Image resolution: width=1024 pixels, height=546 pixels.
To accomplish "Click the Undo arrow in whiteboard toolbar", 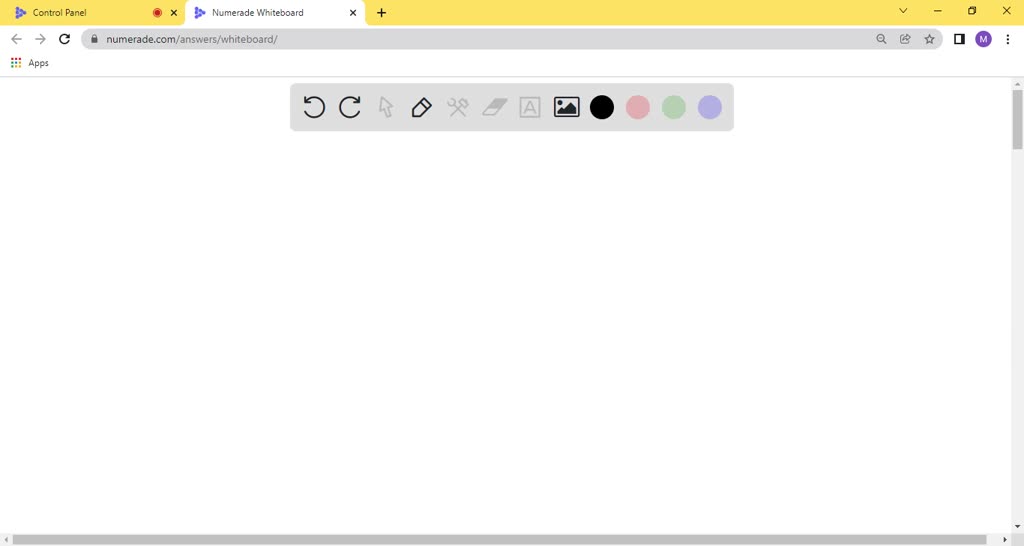I will tap(314, 107).
